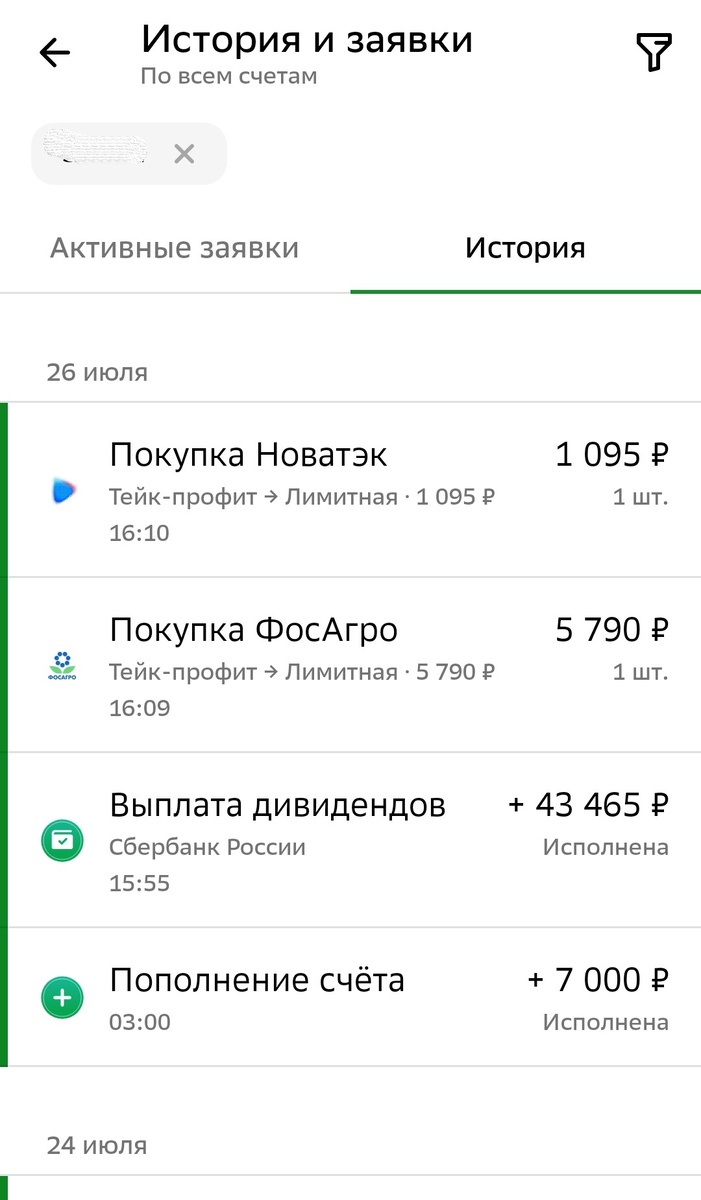Tap the filter funnel icon
The height and width of the screenshot is (1200, 701).
(x=655, y=52)
